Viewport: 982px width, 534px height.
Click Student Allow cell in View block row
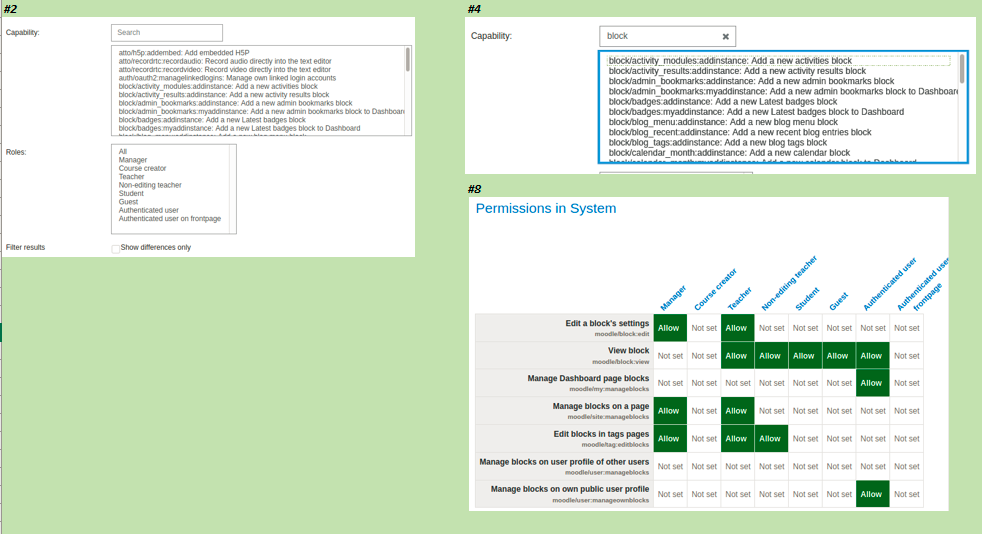click(805, 356)
